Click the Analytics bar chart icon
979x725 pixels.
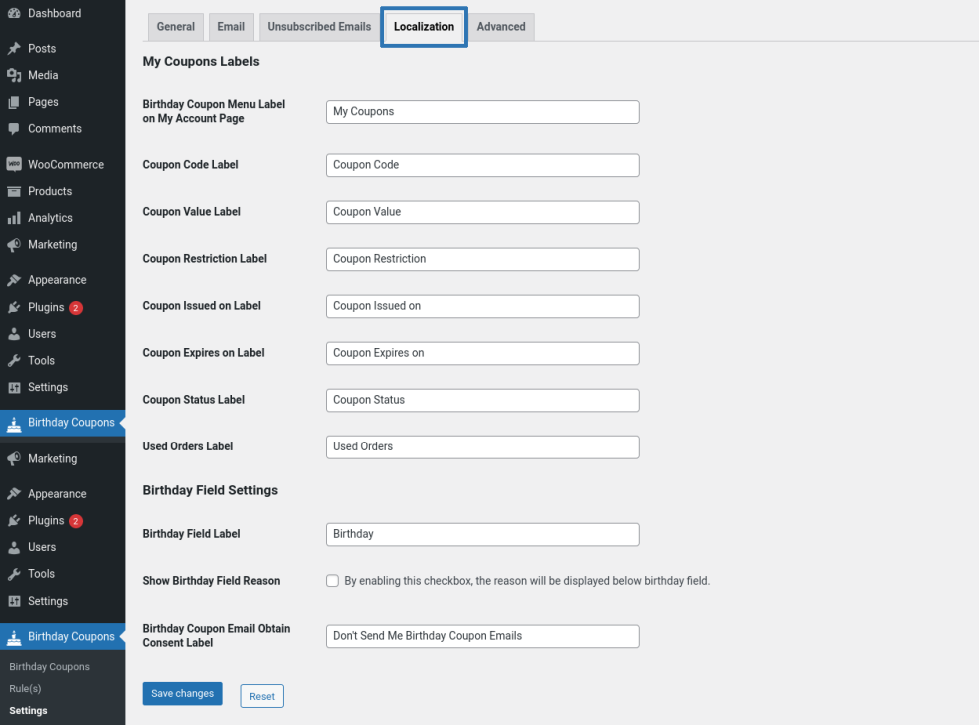(x=14, y=218)
